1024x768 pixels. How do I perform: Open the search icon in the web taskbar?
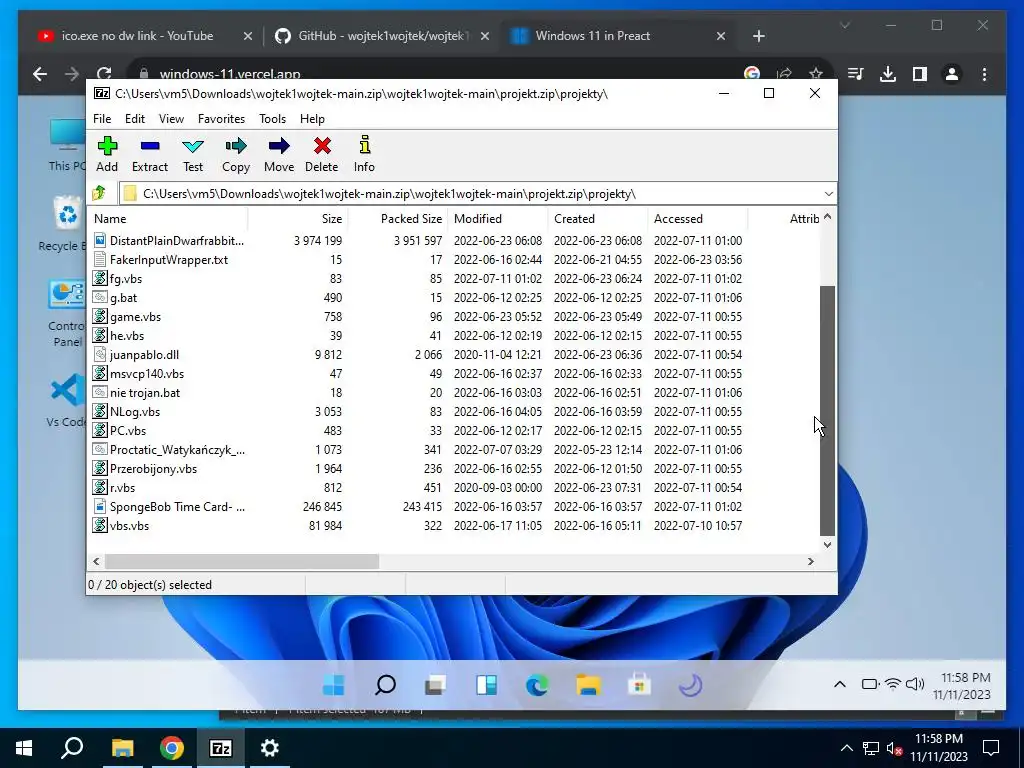click(x=385, y=685)
